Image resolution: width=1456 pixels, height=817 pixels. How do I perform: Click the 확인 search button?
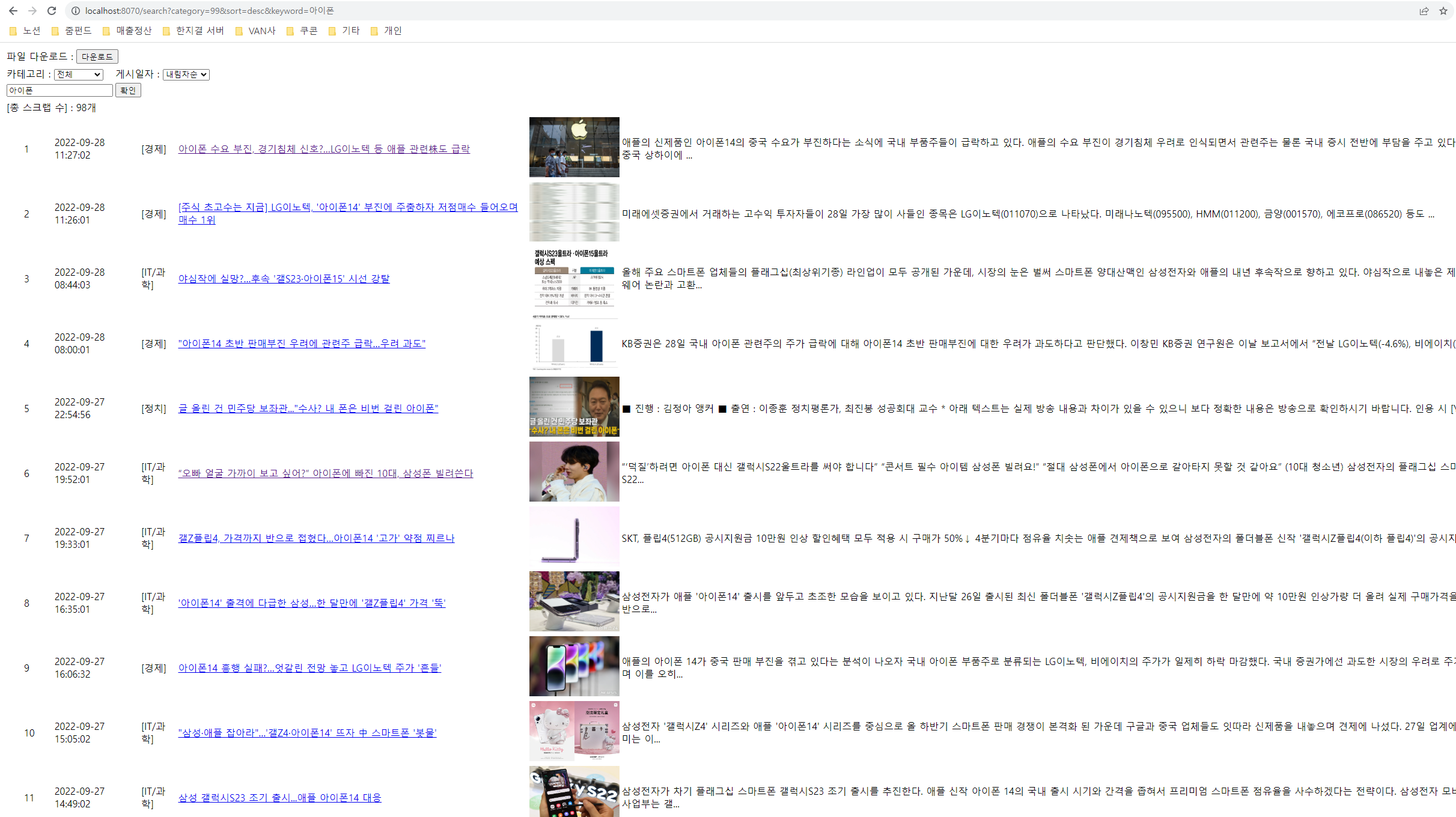click(128, 90)
